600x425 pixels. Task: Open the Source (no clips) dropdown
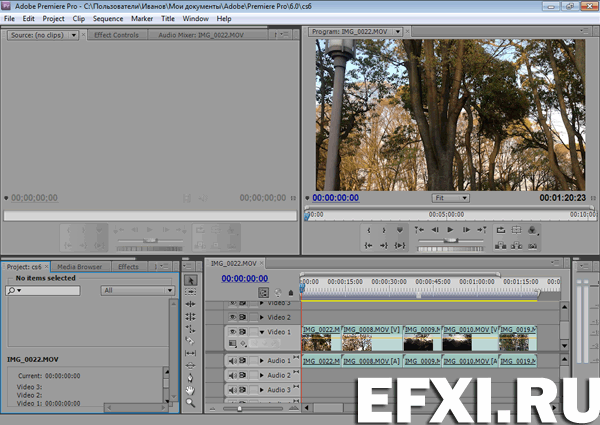click(x=74, y=35)
